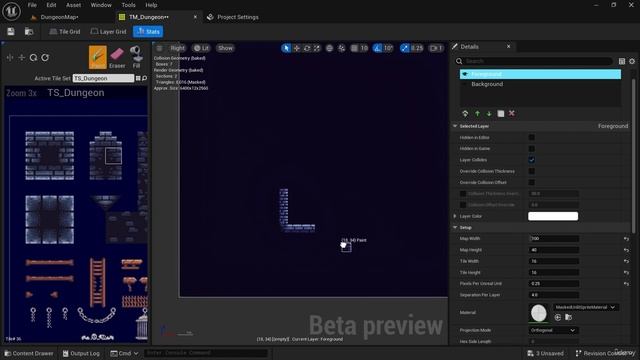Toggle rotation snapping in viewport
640x360 pixels.
378,48
